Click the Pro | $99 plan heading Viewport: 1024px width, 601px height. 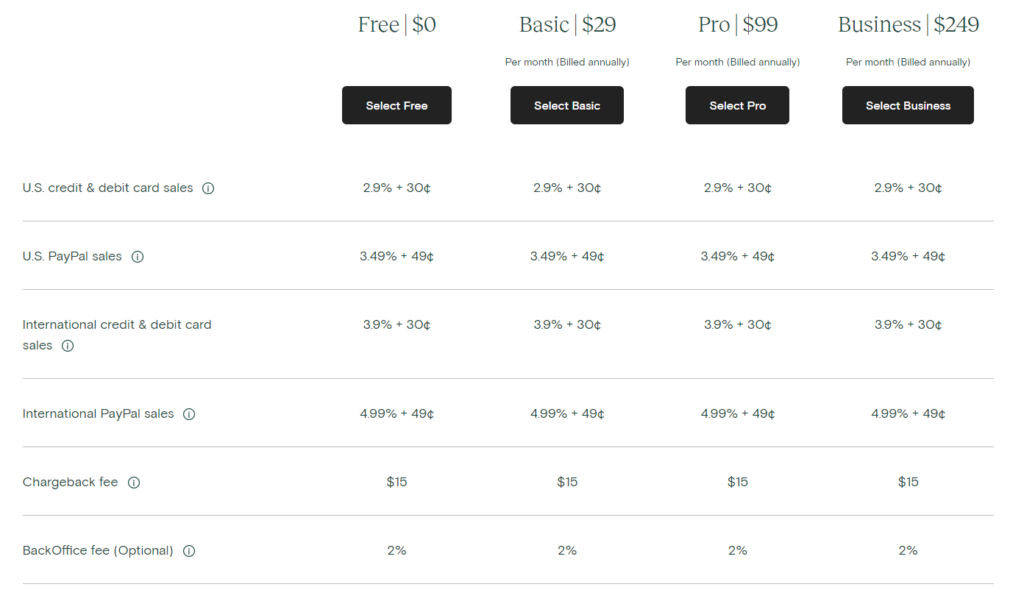pos(737,25)
